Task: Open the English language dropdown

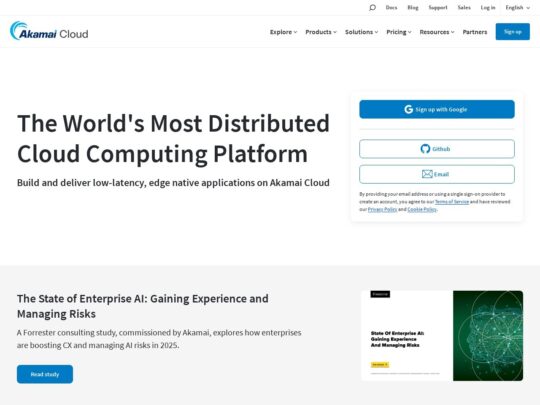Action: tap(518, 8)
